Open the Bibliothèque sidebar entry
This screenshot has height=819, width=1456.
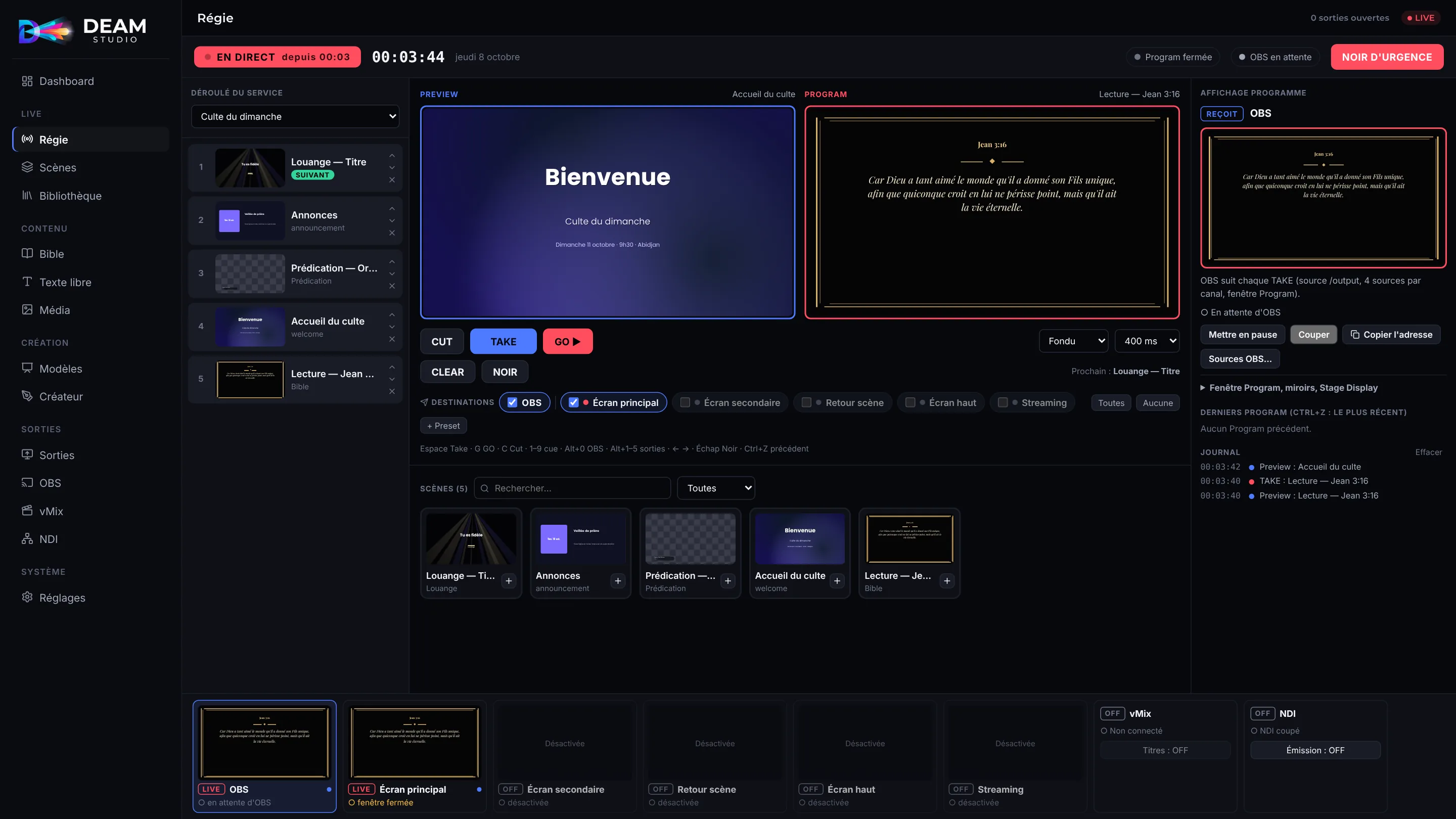[x=90, y=196]
